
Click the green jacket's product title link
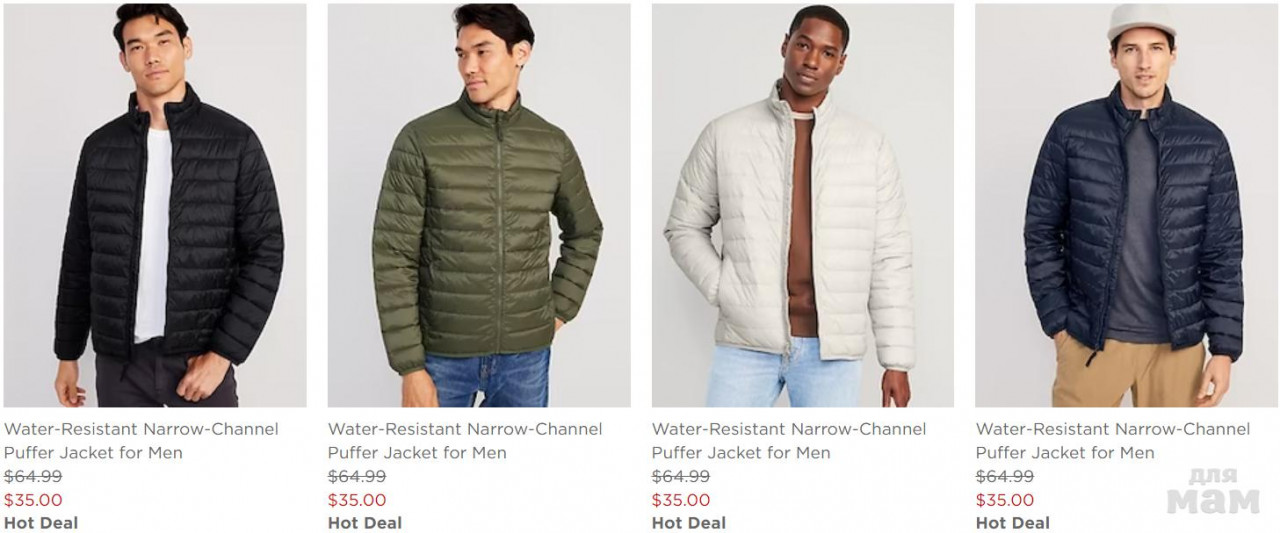point(465,441)
